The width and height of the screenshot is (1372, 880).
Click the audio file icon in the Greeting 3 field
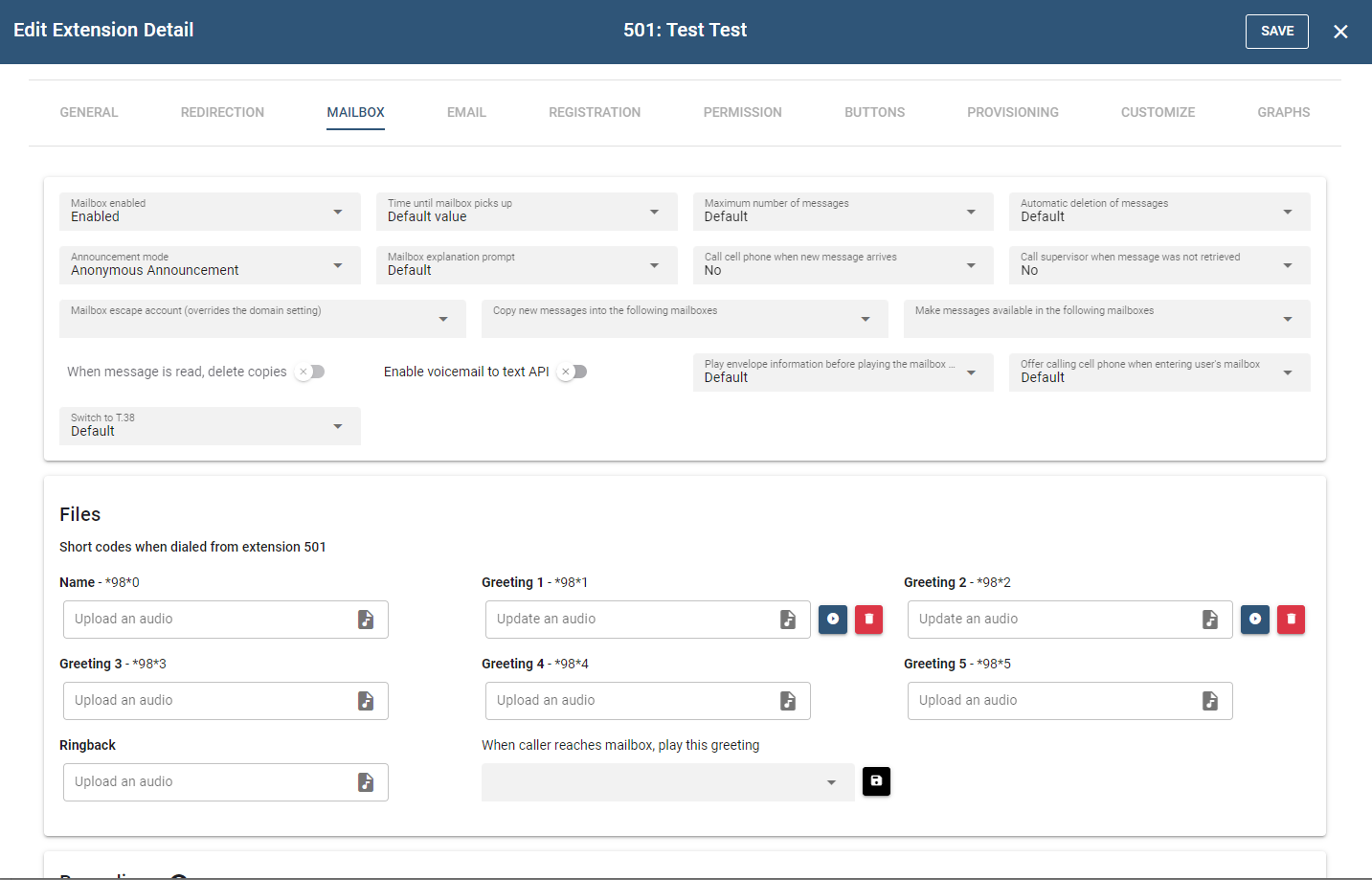point(366,701)
